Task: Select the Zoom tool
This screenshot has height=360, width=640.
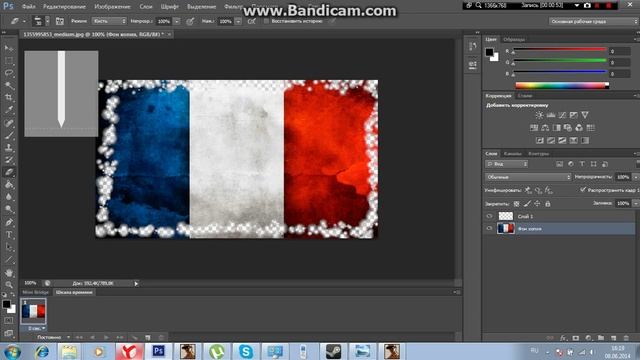Action: pyautogui.click(x=9, y=285)
